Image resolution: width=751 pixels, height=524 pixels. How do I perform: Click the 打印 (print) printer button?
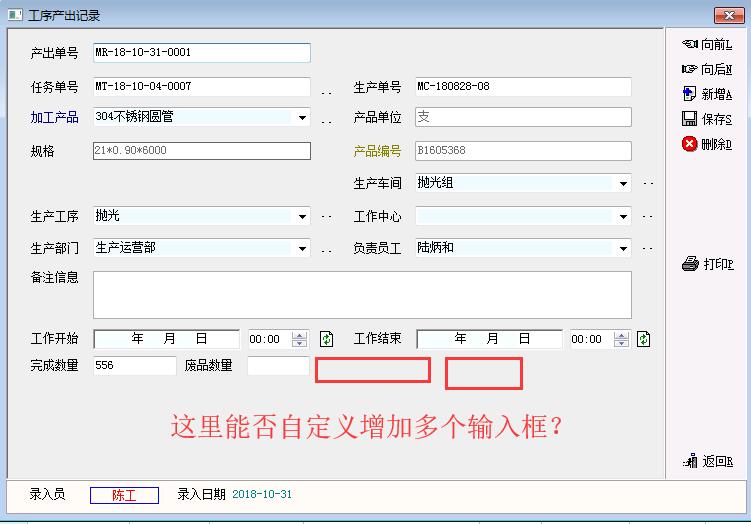tap(706, 264)
